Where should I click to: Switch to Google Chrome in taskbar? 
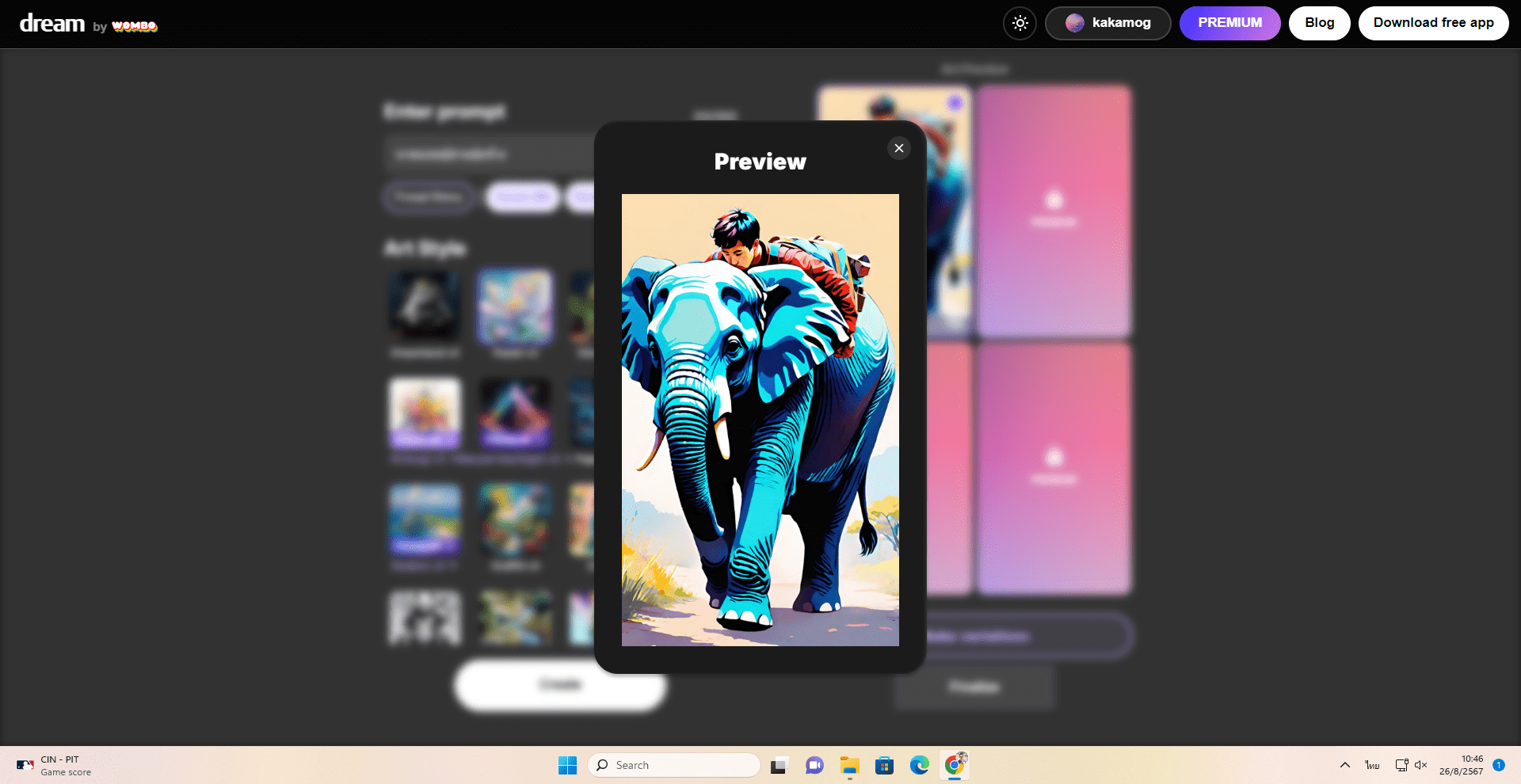pos(955,765)
